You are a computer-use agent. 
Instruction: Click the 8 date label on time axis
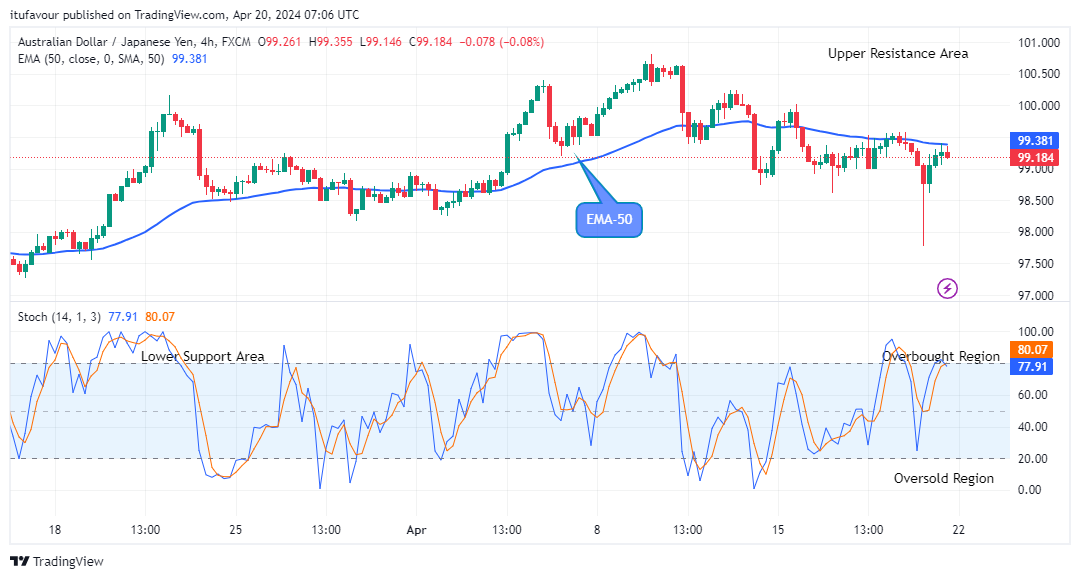[596, 529]
